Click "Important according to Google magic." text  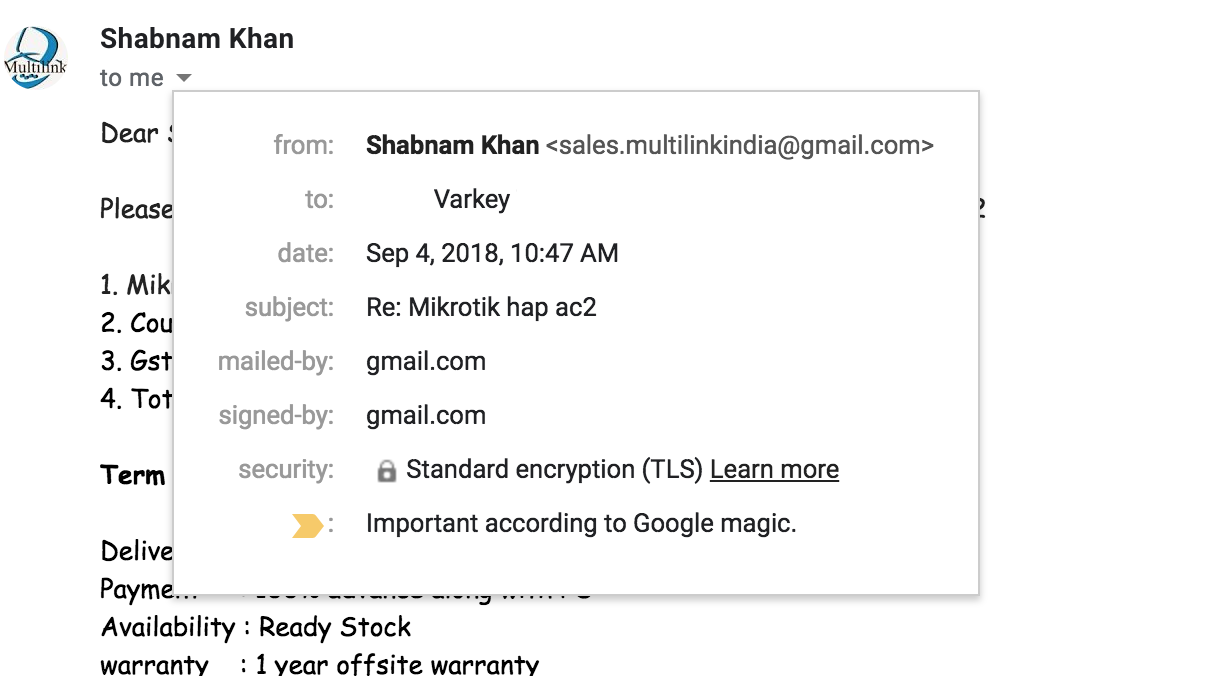pyautogui.click(x=581, y=523)
